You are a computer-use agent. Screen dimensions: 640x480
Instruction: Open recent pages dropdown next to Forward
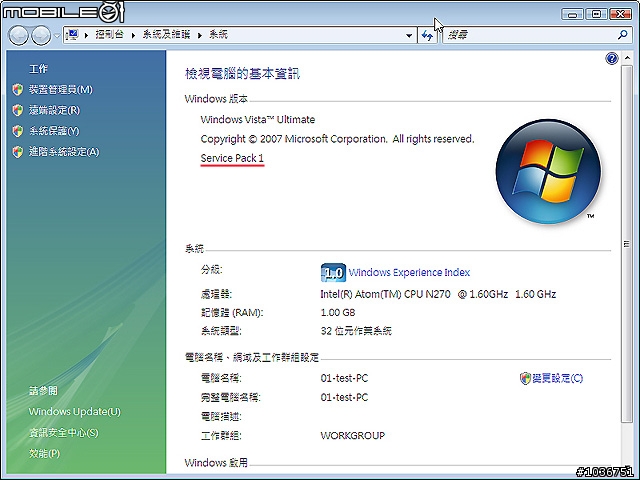click(x=57, y=36)
